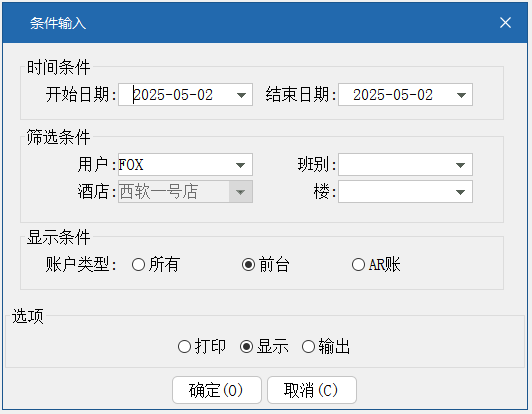532x414 pixels.
Task: Open the 结束日期 calendar dropdown arrow
Action: click(461, 95)
